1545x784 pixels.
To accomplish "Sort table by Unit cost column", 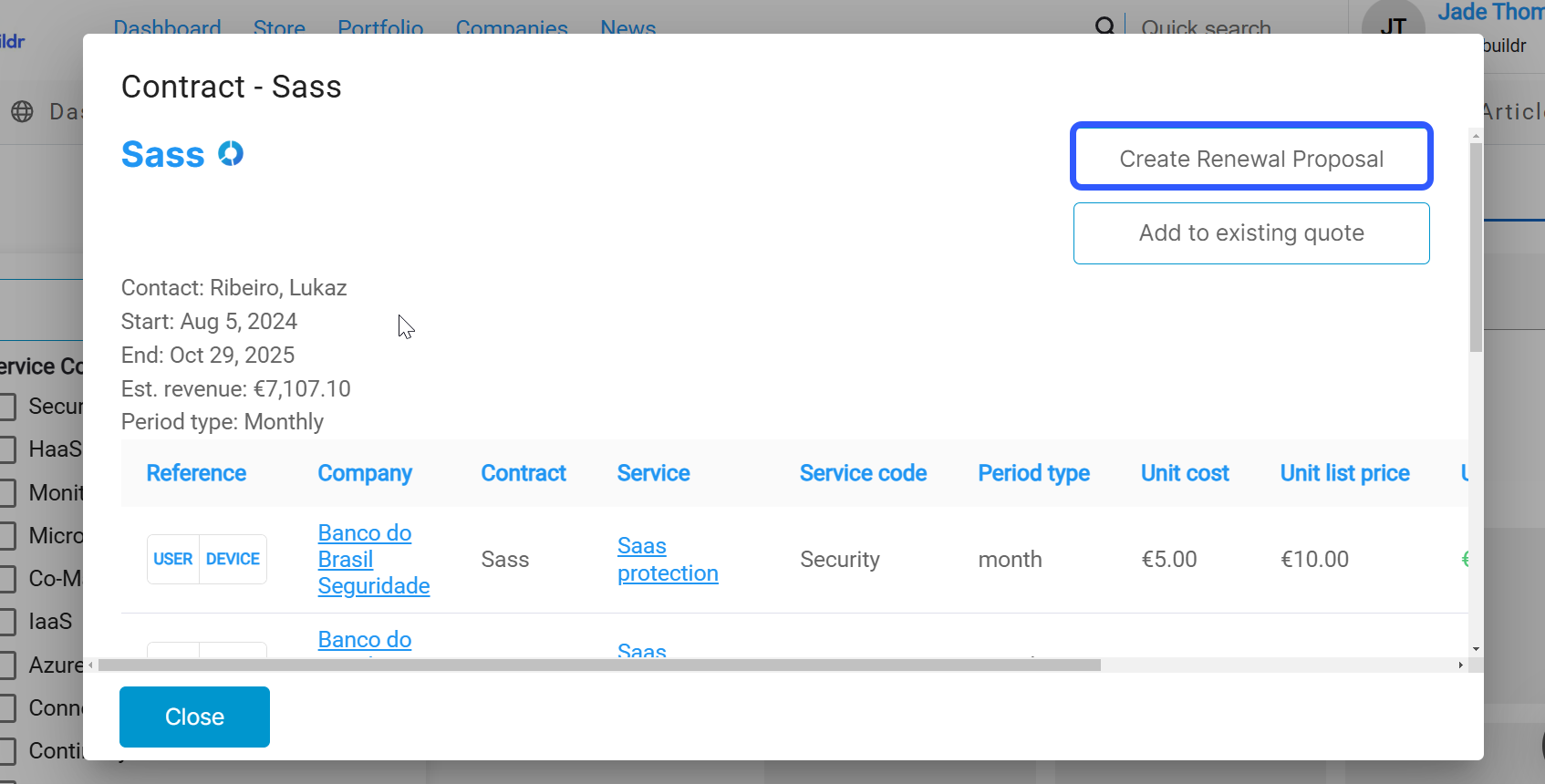I will pyautogui.click(x=1185, y=473).
